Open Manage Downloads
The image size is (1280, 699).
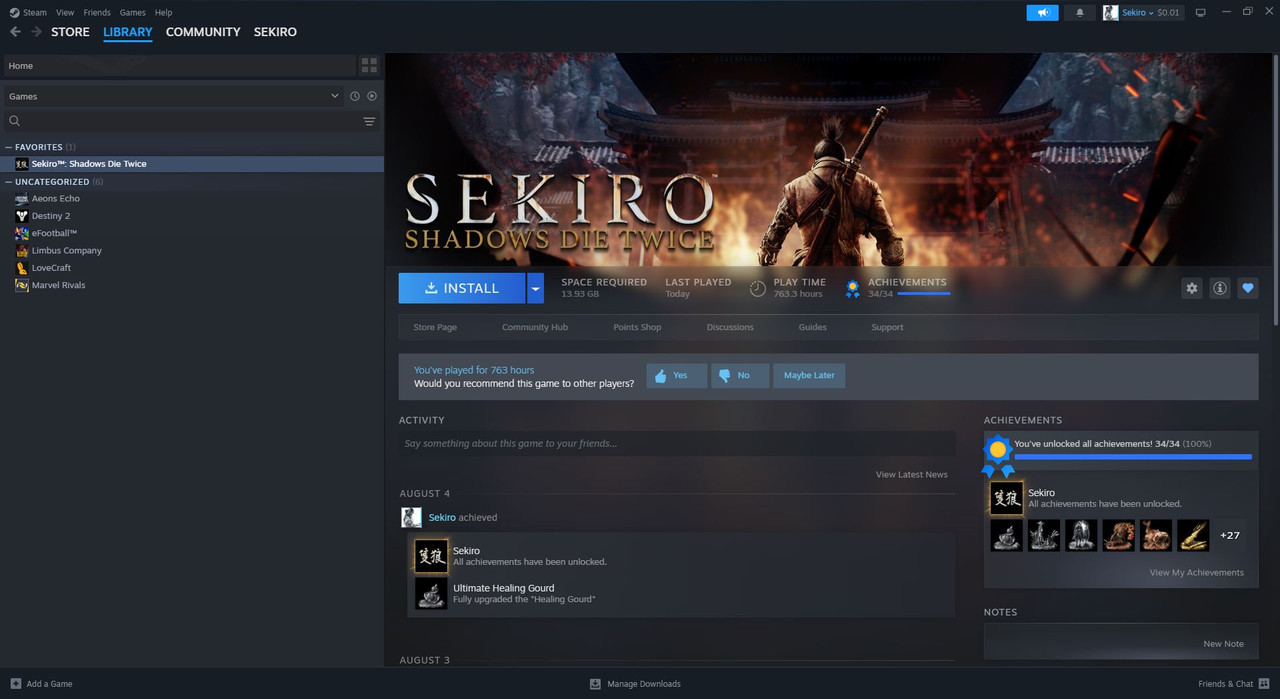click(635, 684)
